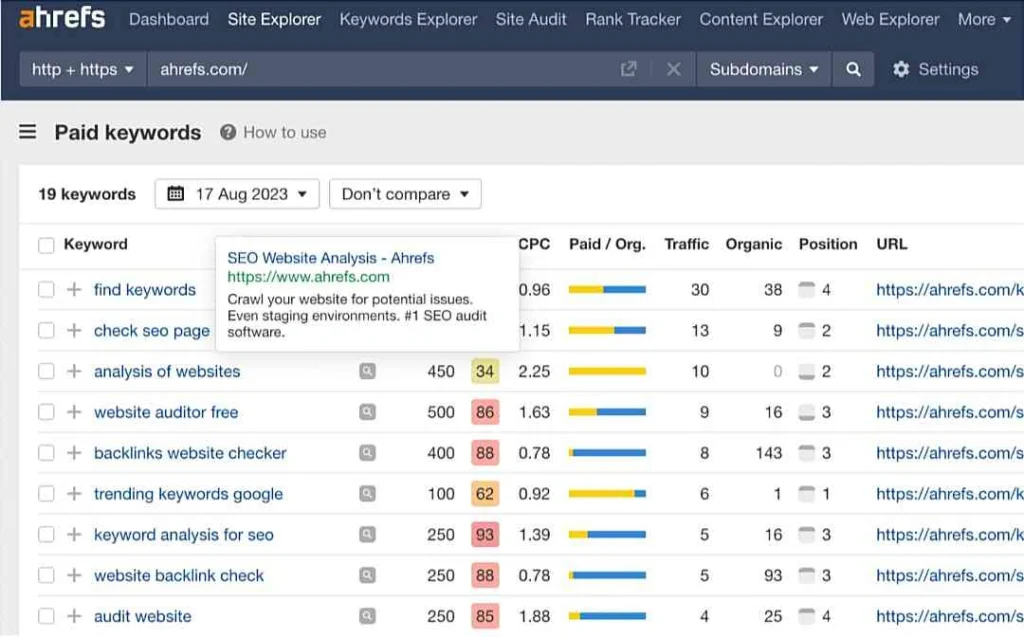Open the Don't compare dropdown

tap(405, 194)
